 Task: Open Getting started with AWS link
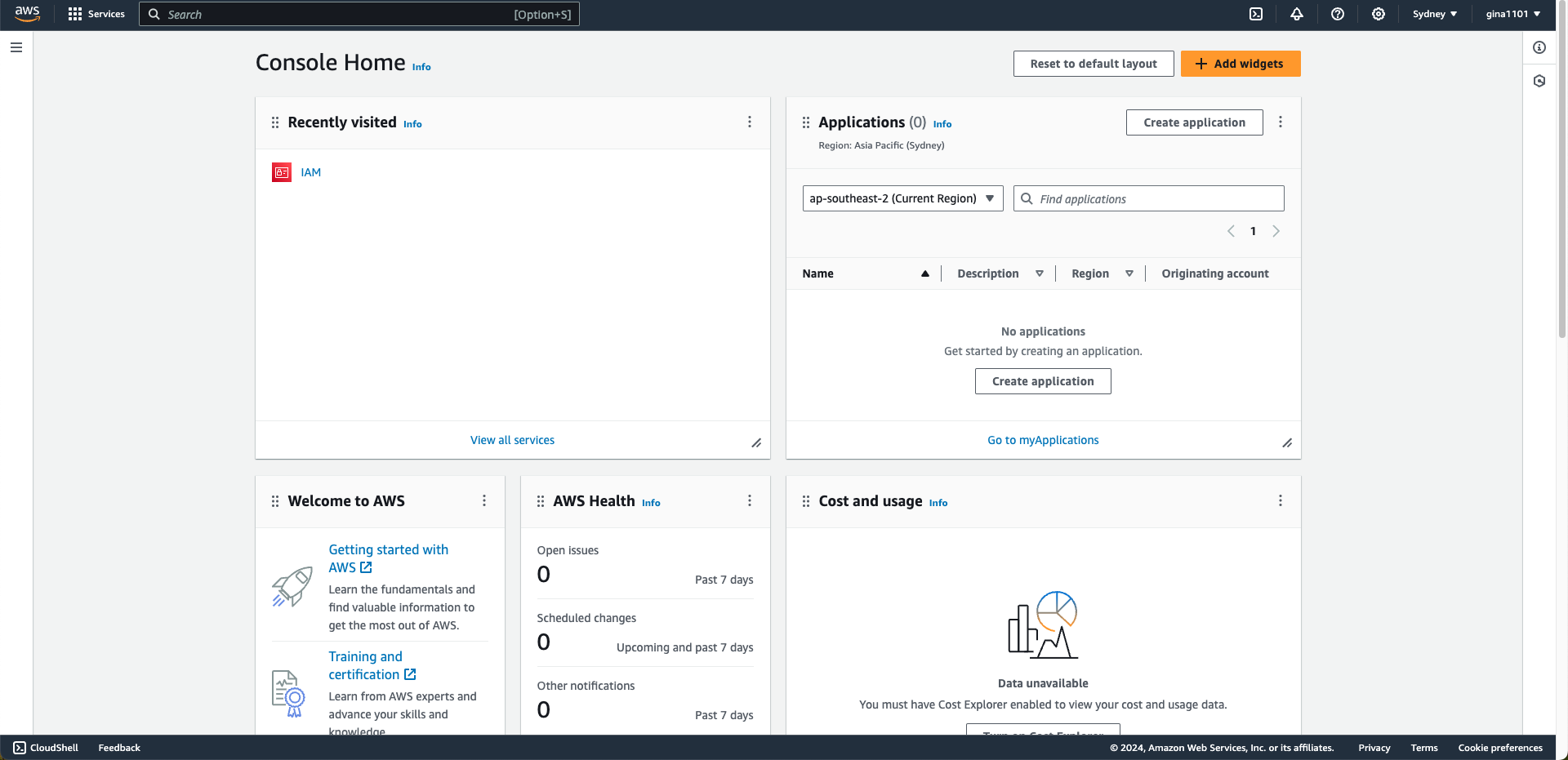pyautogui.click(x=389, y=558)
